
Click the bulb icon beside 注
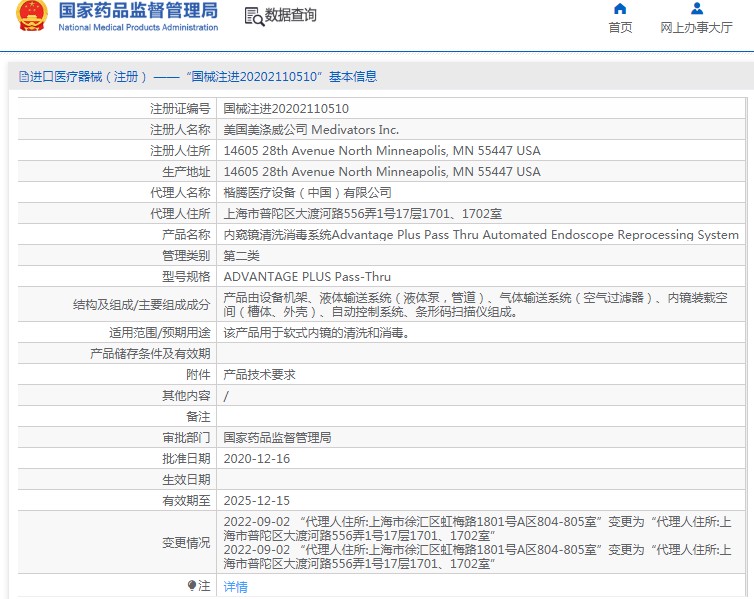[192, 586]
